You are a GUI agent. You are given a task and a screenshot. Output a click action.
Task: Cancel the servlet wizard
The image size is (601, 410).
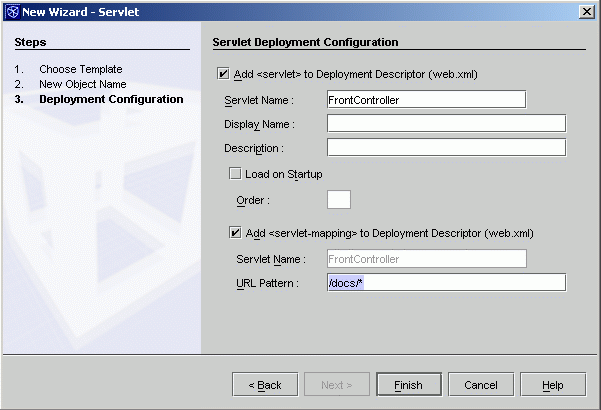click(x=479, y=385)
